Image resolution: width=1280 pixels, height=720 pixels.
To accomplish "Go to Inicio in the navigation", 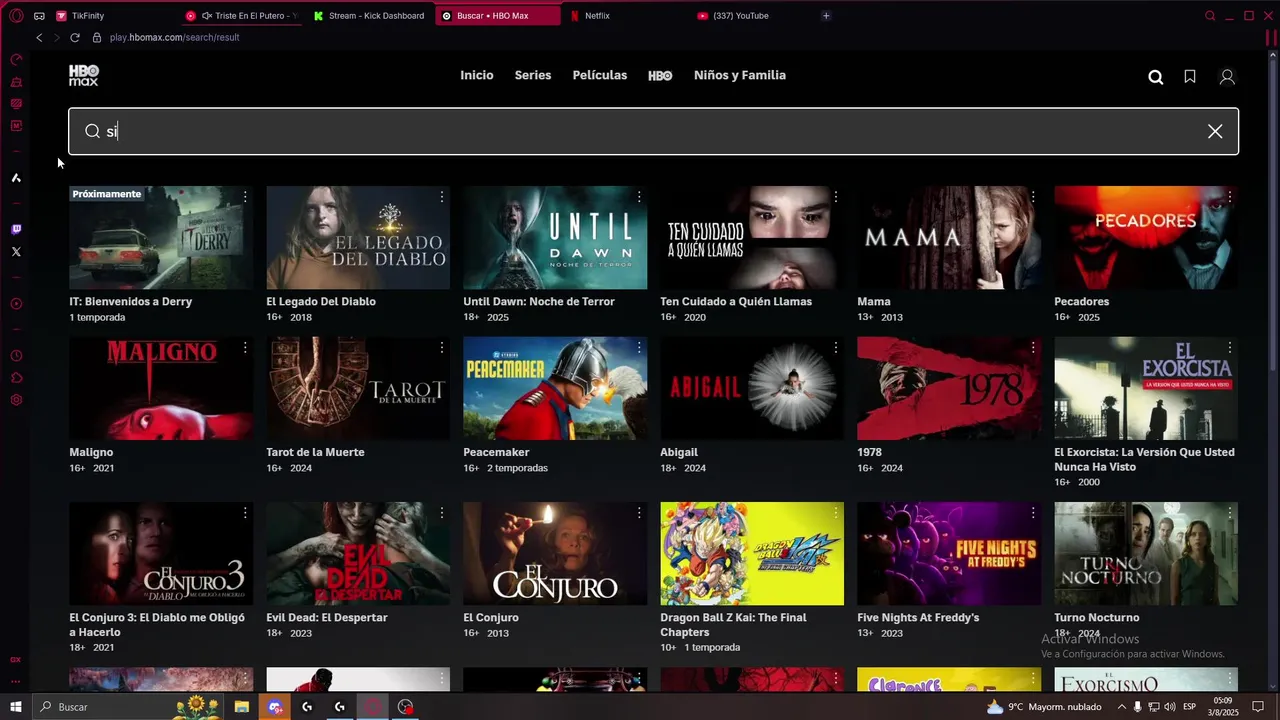I will click(x=477, y=76).
